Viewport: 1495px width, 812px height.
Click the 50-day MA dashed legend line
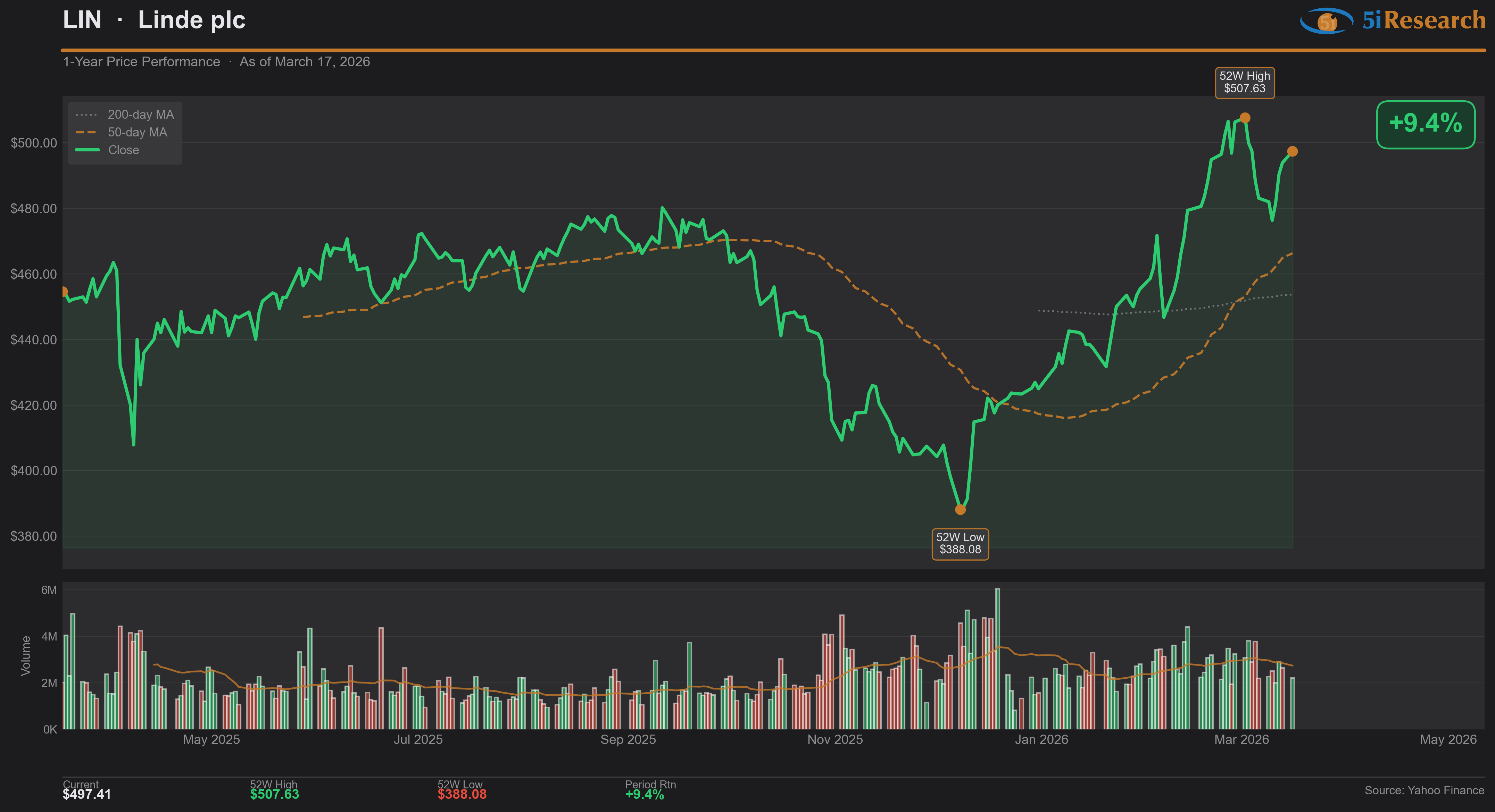86,133
